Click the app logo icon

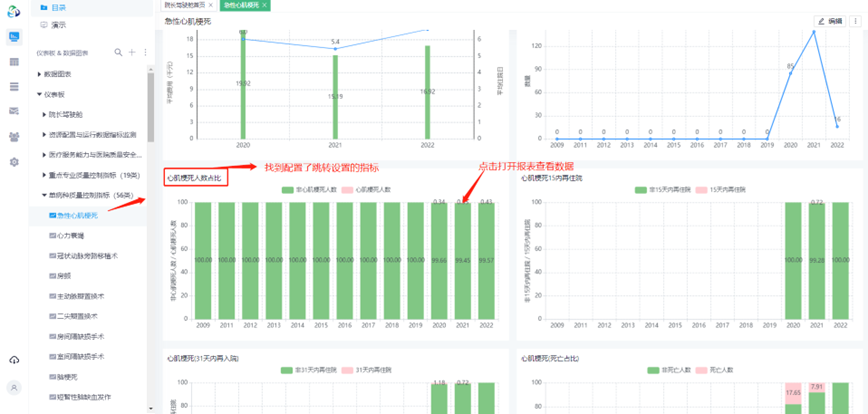tap(14, 12)
